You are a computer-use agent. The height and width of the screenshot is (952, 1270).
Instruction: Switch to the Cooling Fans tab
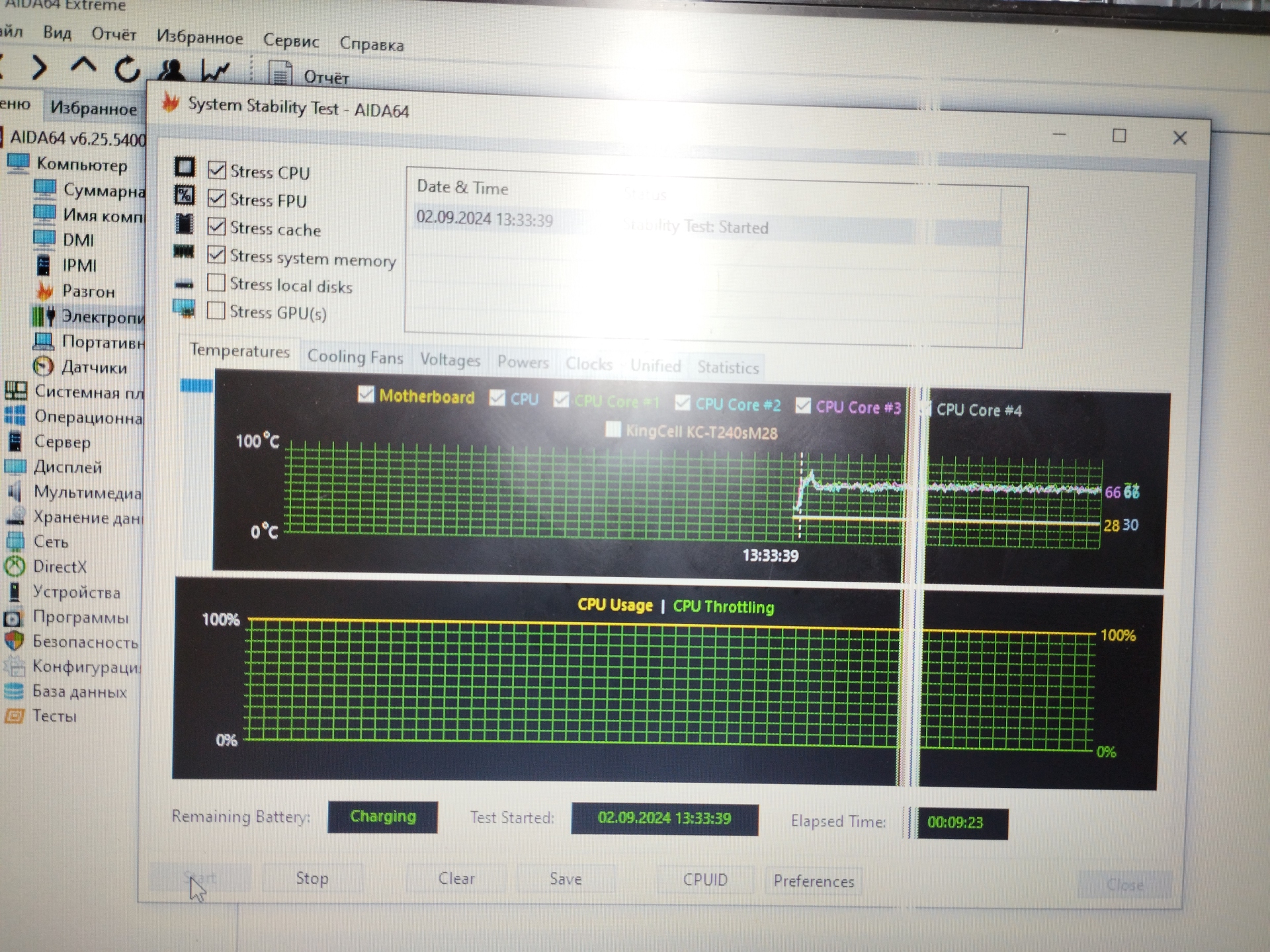point(355,357)
